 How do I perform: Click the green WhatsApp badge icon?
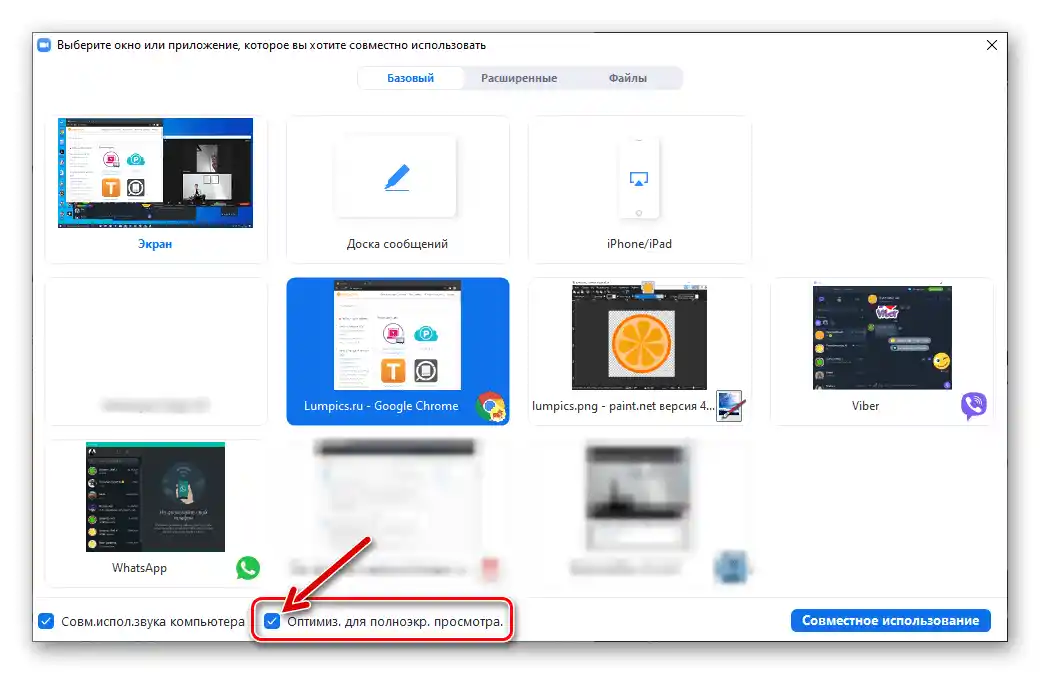(247, 568)
